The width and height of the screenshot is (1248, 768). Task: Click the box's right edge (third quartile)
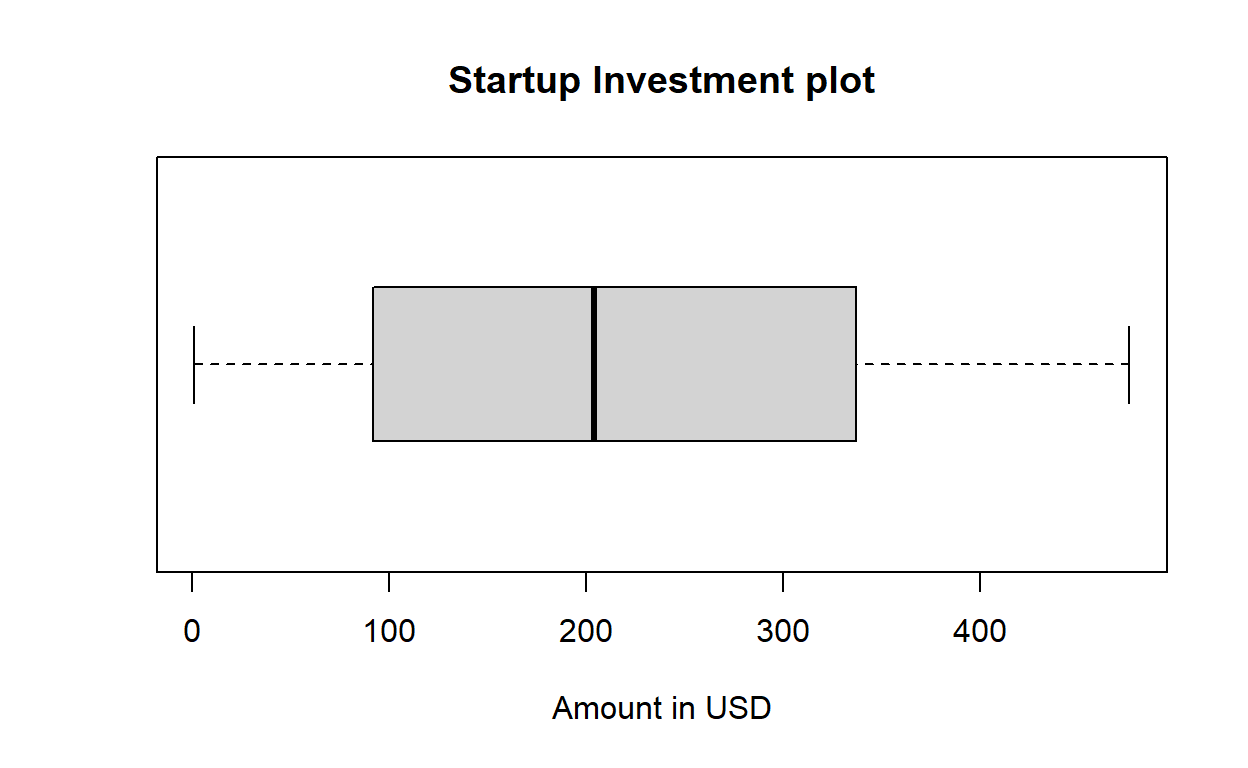tap(856, 364)
